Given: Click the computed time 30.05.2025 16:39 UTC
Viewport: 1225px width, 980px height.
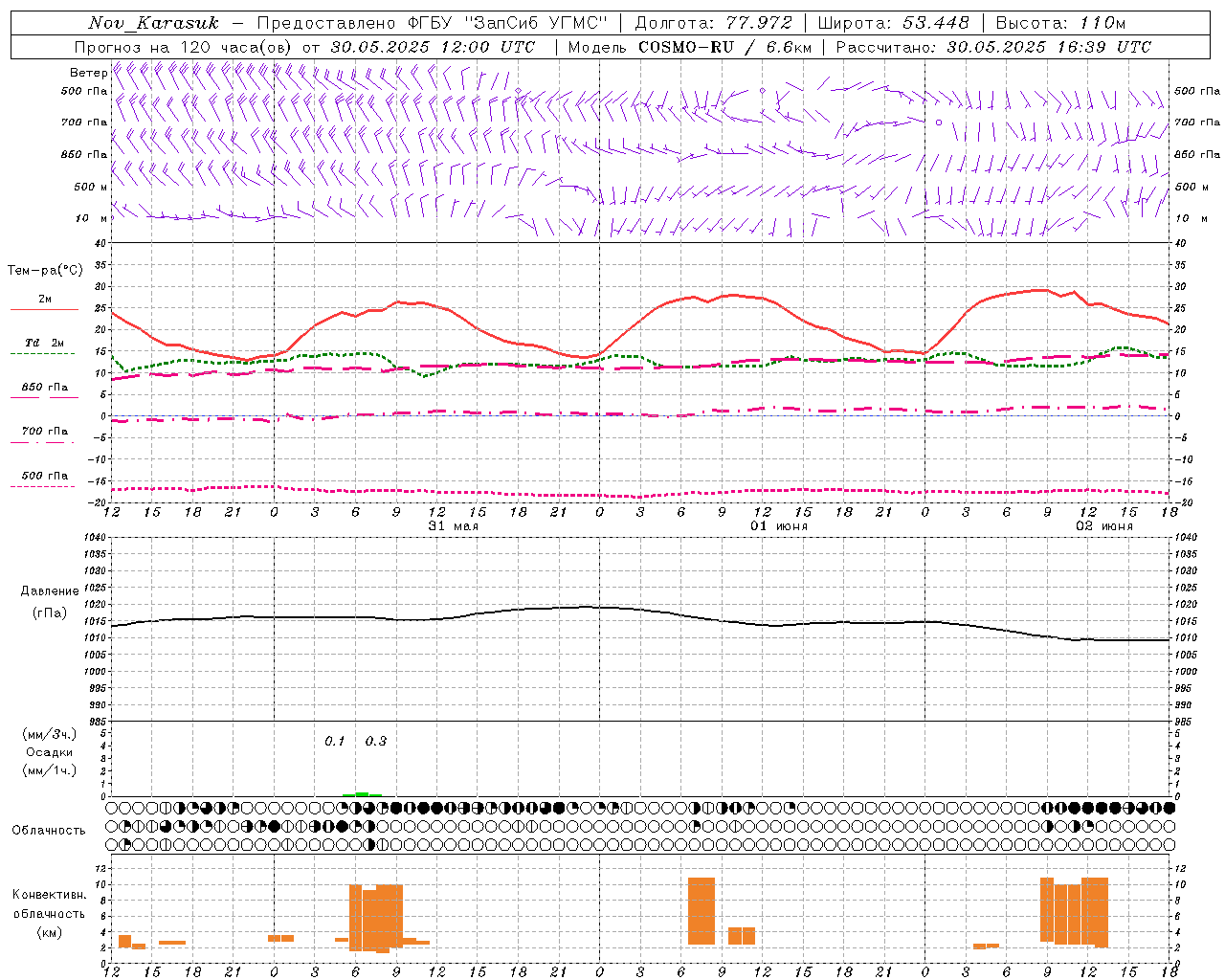Looking at the screenshot, I should (1049, 47).
